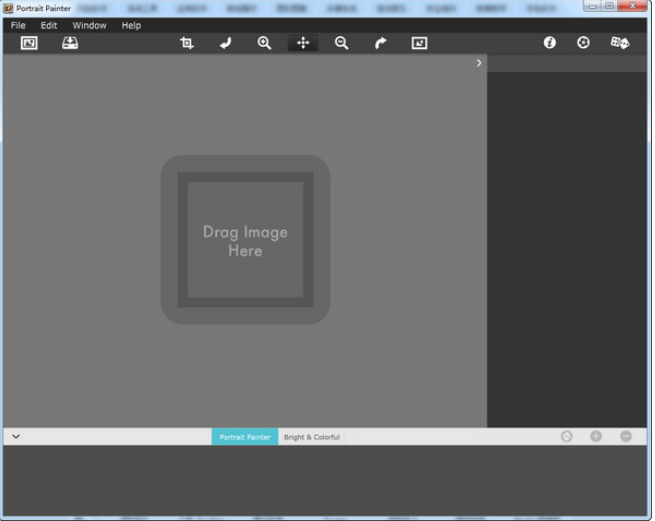The height and width of the screenshot is (521, 655).
Task: Click the zoom out magnifier
Action: click(x=342, y=43)
